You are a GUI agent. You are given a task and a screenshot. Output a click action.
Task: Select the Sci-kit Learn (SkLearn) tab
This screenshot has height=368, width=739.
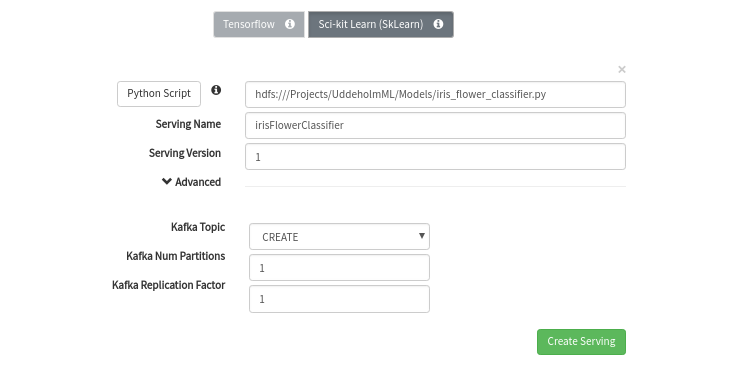pos(381,25)
